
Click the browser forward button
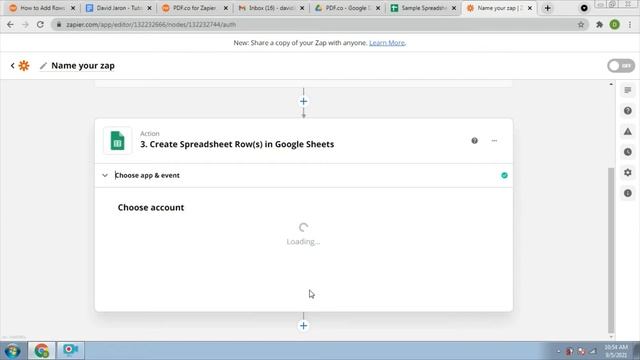pos(25,25)
